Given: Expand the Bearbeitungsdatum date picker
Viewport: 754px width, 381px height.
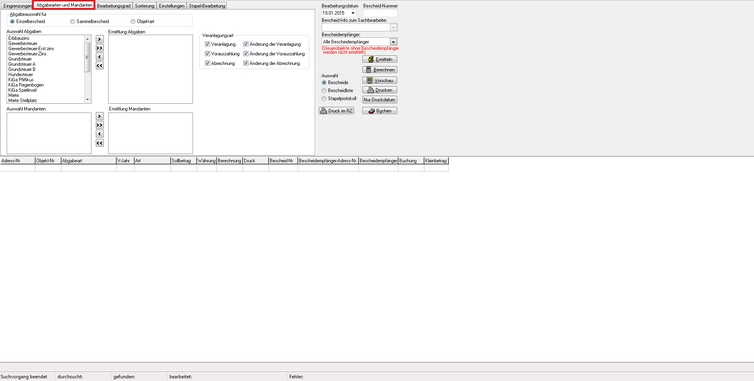Looking at the screenshot, I should 353,13.
